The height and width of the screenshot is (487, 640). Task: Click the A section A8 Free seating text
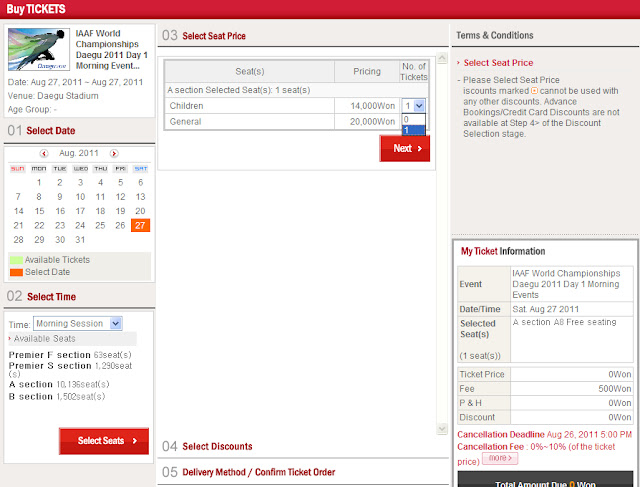coord(564,322)
